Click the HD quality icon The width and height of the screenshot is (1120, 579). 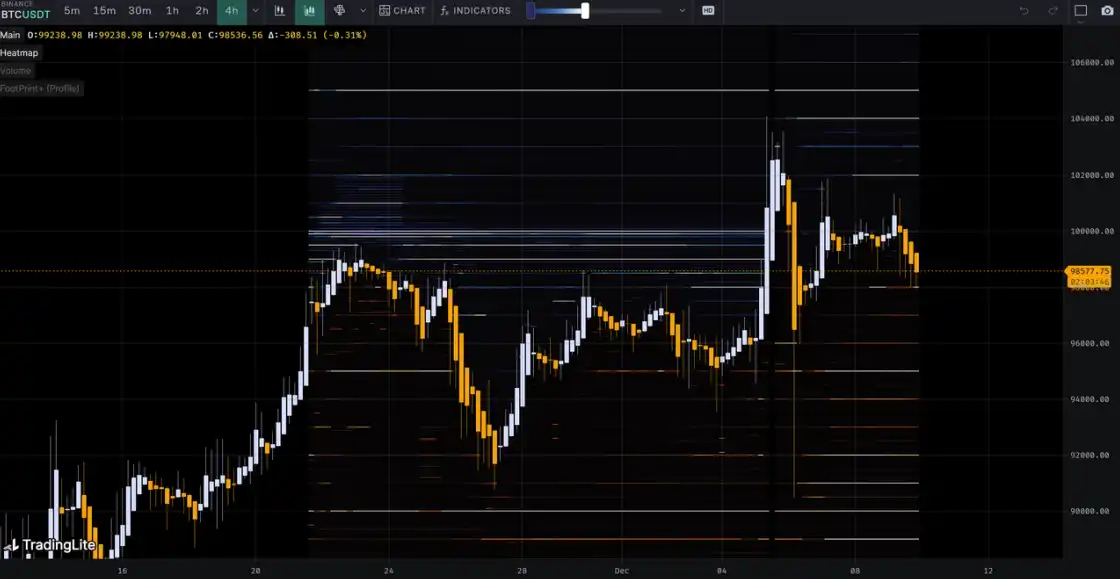708,11
